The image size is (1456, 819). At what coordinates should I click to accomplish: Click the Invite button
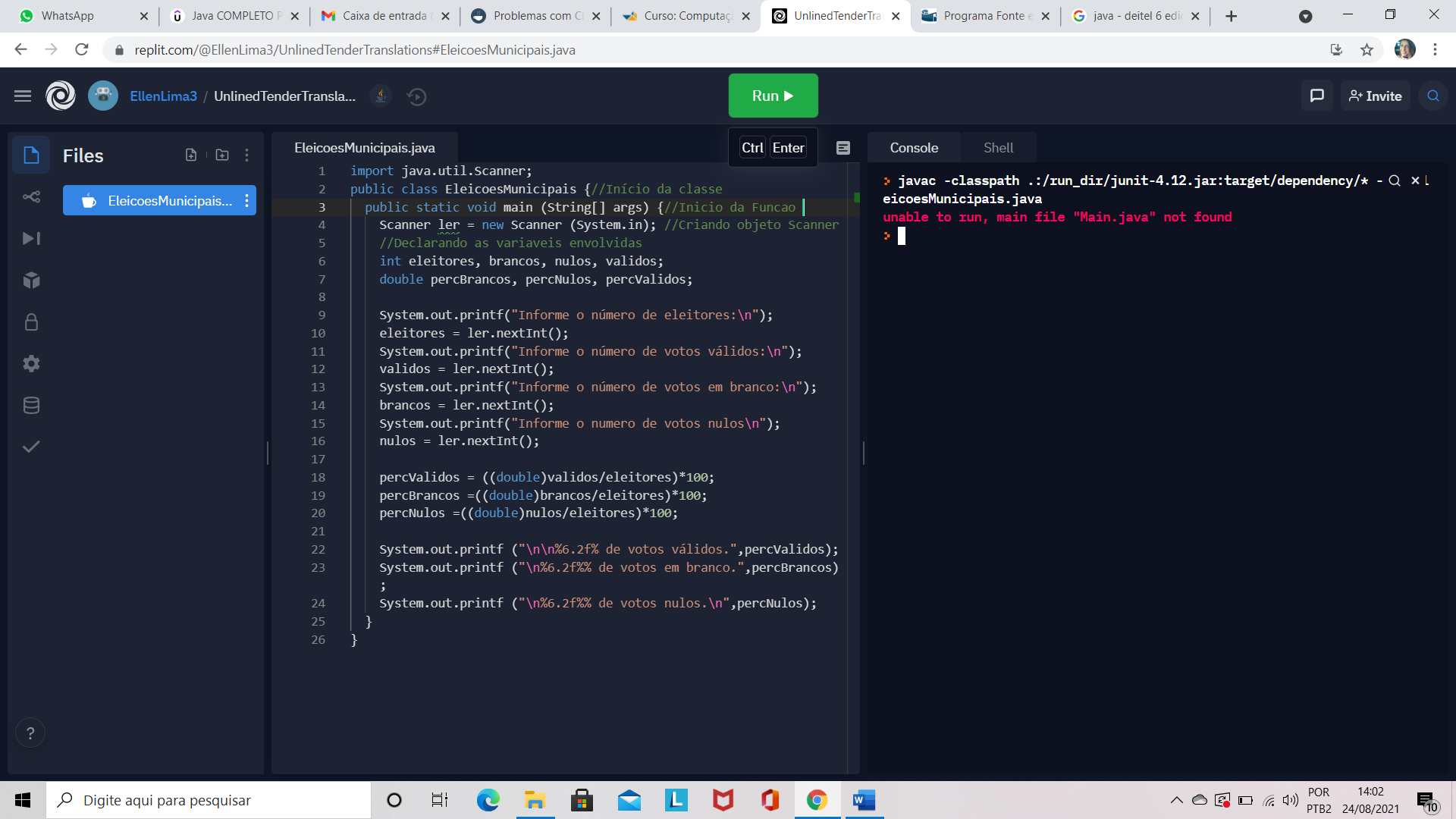coord(1375,96)
